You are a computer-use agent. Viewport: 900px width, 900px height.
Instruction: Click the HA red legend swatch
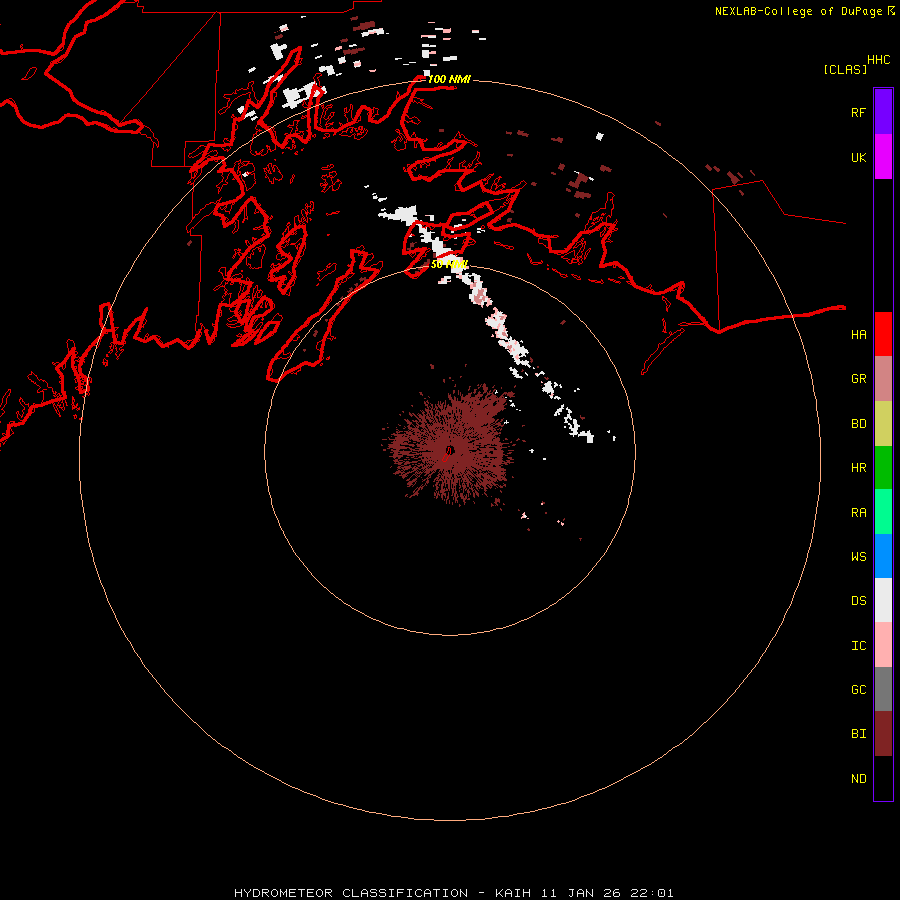pyautogui.click(x=883, y=334)
